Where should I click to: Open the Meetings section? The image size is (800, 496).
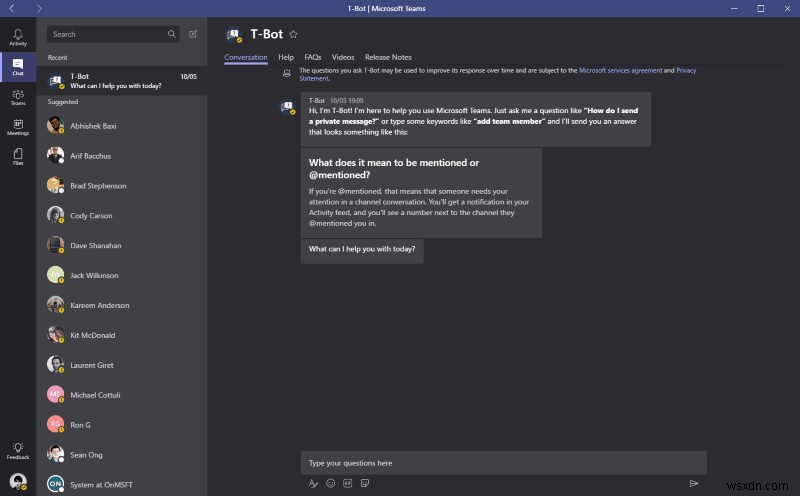click(18, 127)
